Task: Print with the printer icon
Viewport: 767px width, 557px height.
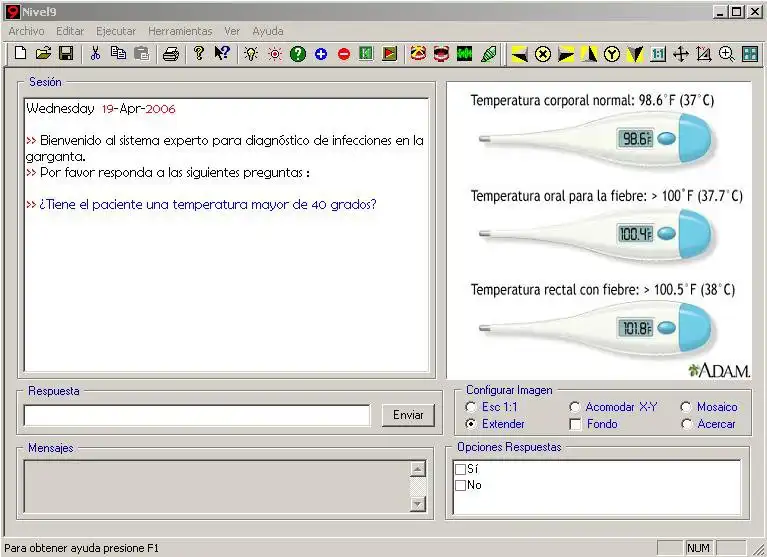Action: click(x=171, y=53)
